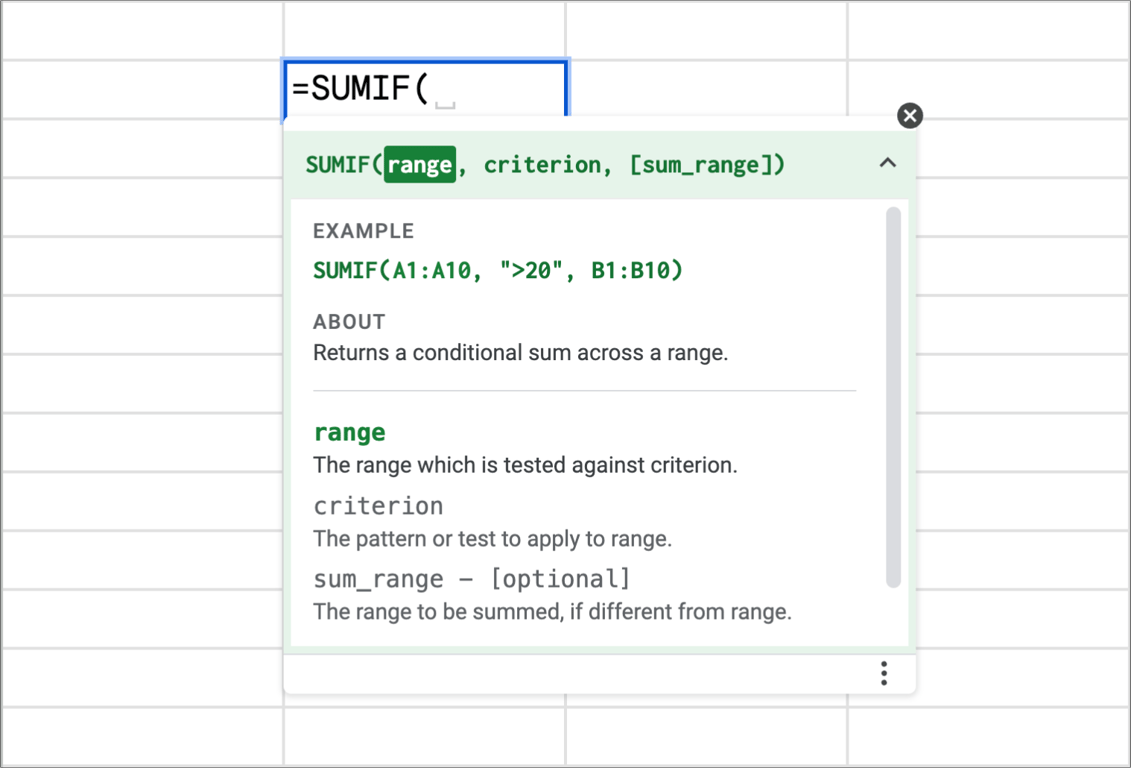The image size is (1131, 768).
Task: Close the SUMIF formula help popup
Action: pyautogui.click(x=910, y=115)
